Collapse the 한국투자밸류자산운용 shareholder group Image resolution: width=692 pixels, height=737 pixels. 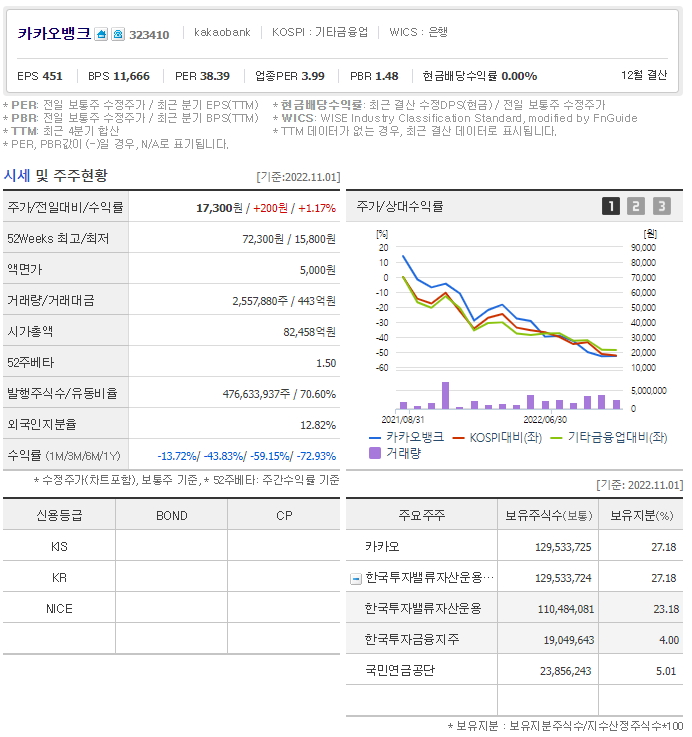point(356,579)
